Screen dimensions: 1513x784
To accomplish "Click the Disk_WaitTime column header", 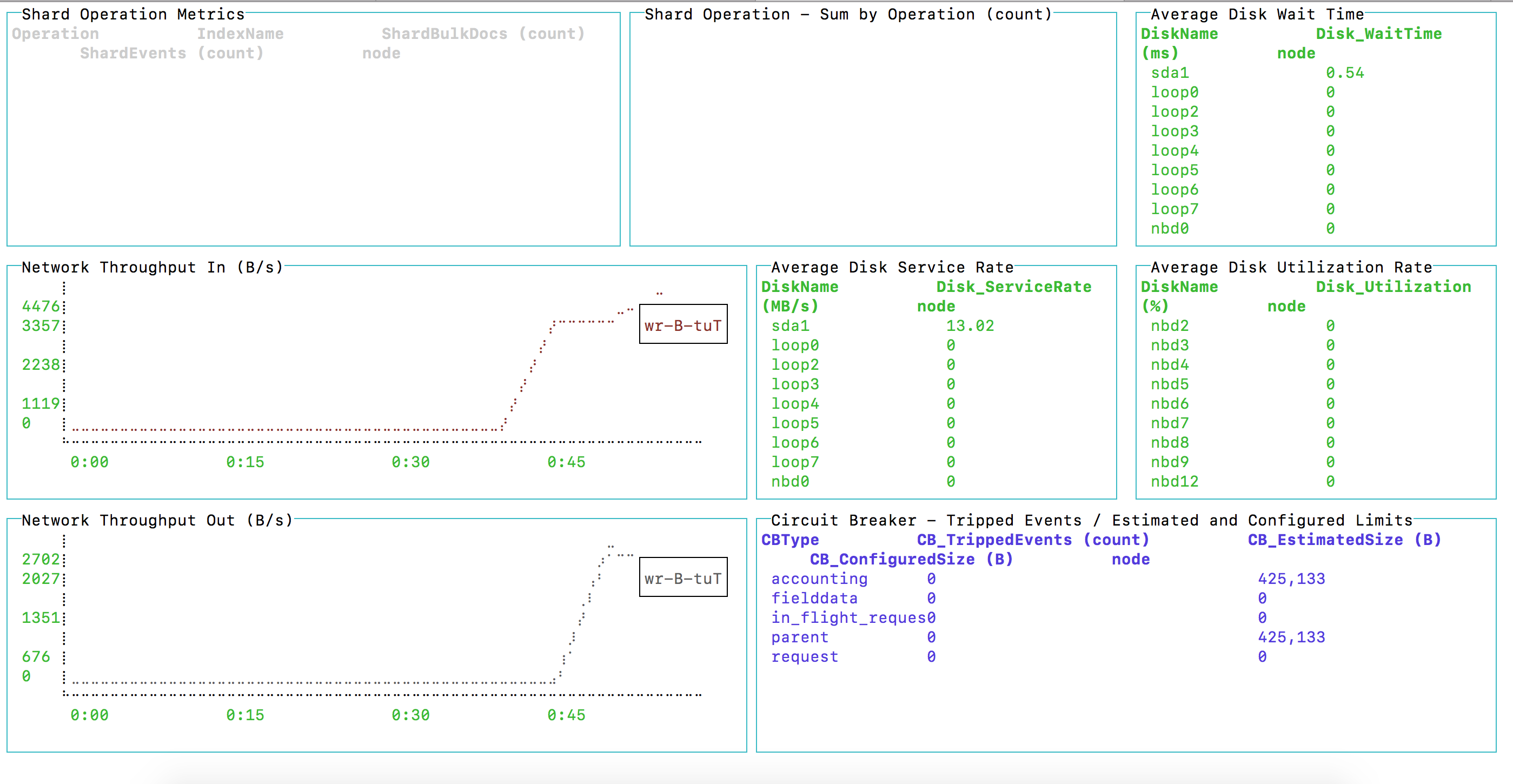I will (x=1378, y=34).
